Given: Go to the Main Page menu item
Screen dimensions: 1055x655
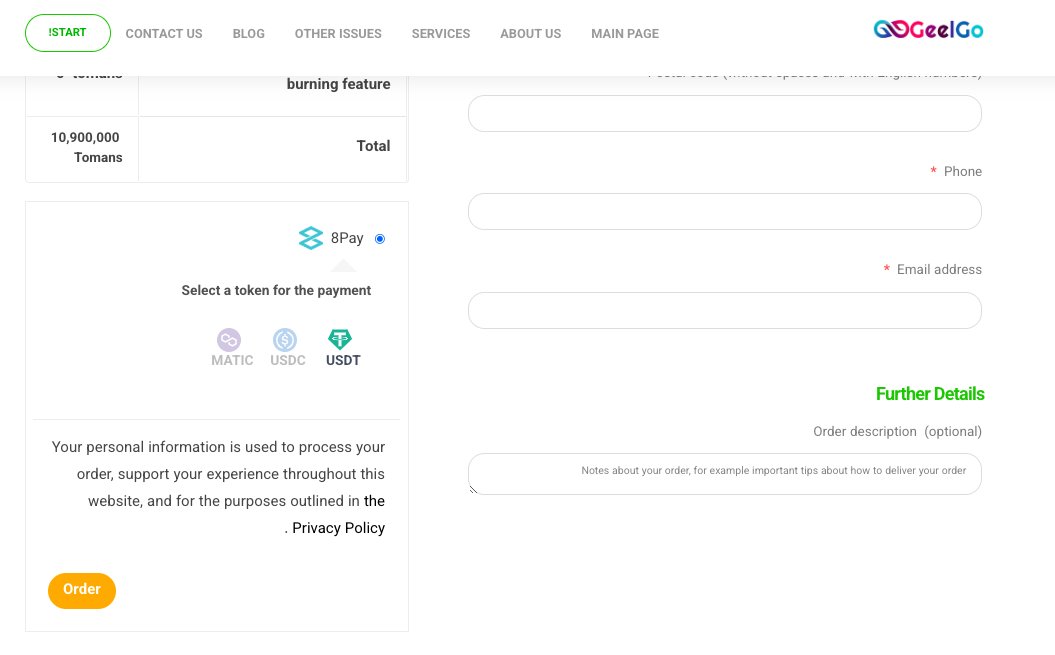Looking at the screenshot, I should [x=625, y=34].
